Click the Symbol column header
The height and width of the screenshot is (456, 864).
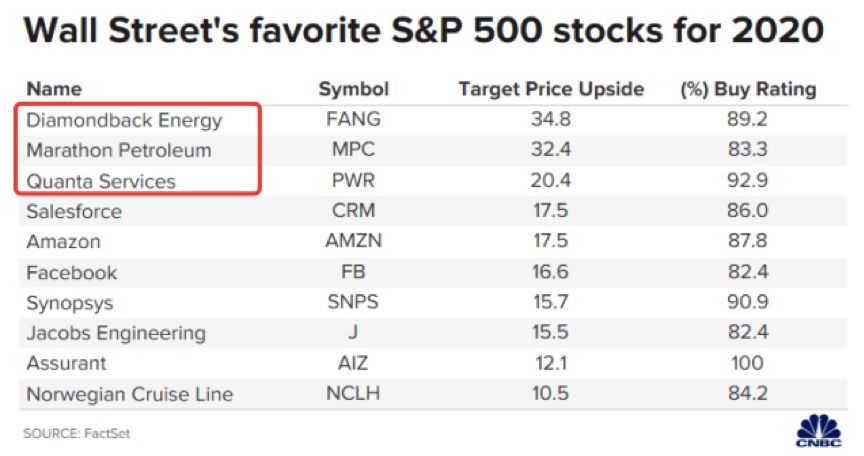pyautogui.click(x=353, y=89)
